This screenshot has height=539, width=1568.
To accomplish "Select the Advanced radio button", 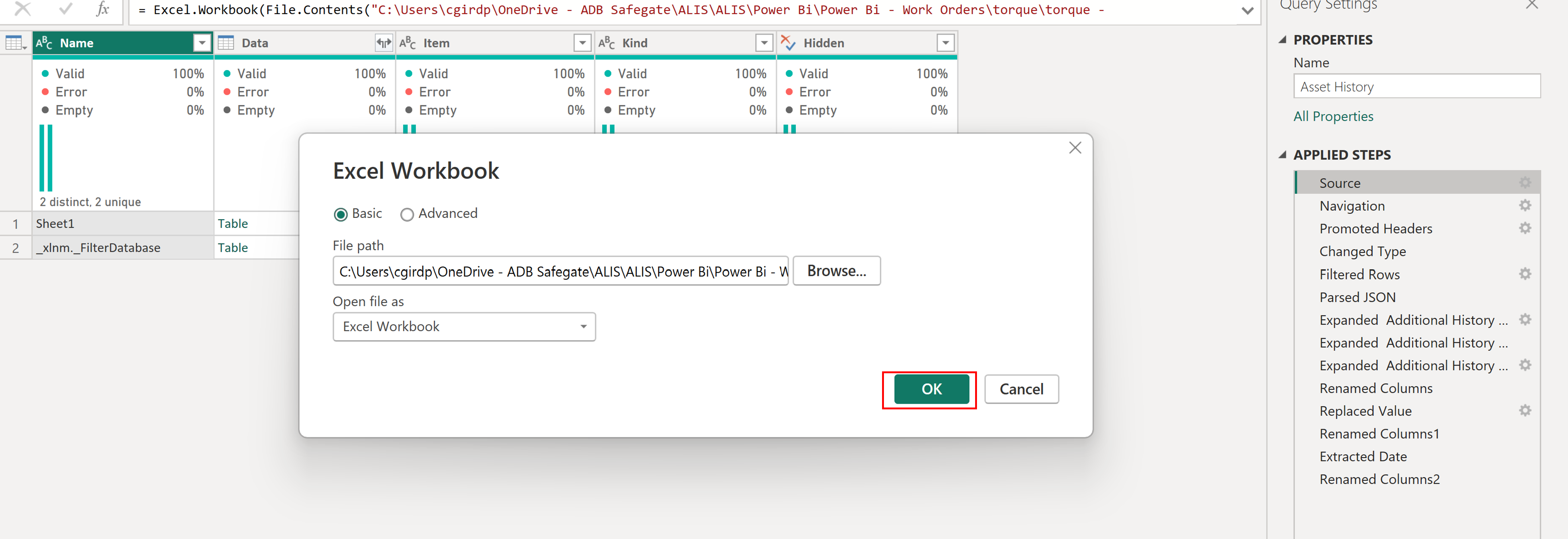I will [407, 214].
